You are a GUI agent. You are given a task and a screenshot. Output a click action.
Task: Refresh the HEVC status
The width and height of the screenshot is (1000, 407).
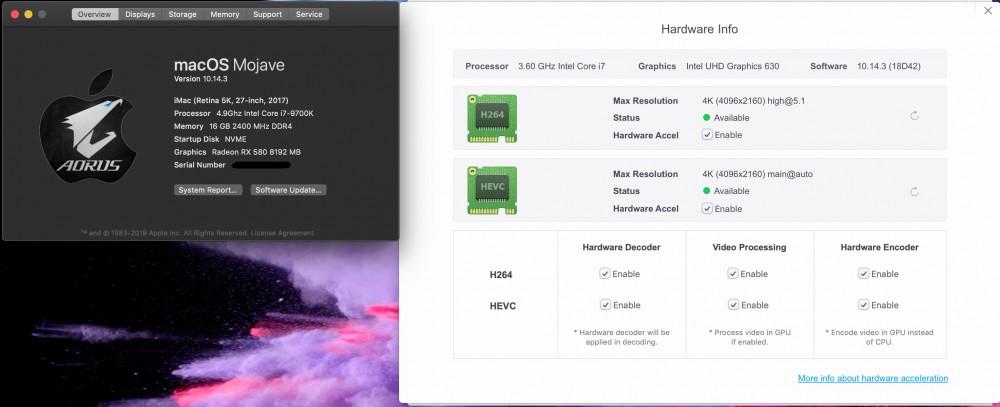[914, 191]
